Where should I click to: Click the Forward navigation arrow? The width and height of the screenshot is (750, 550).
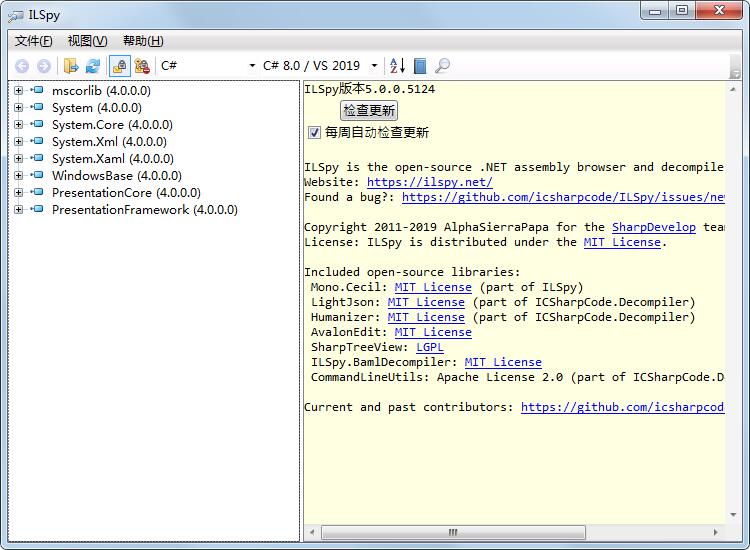44,66
